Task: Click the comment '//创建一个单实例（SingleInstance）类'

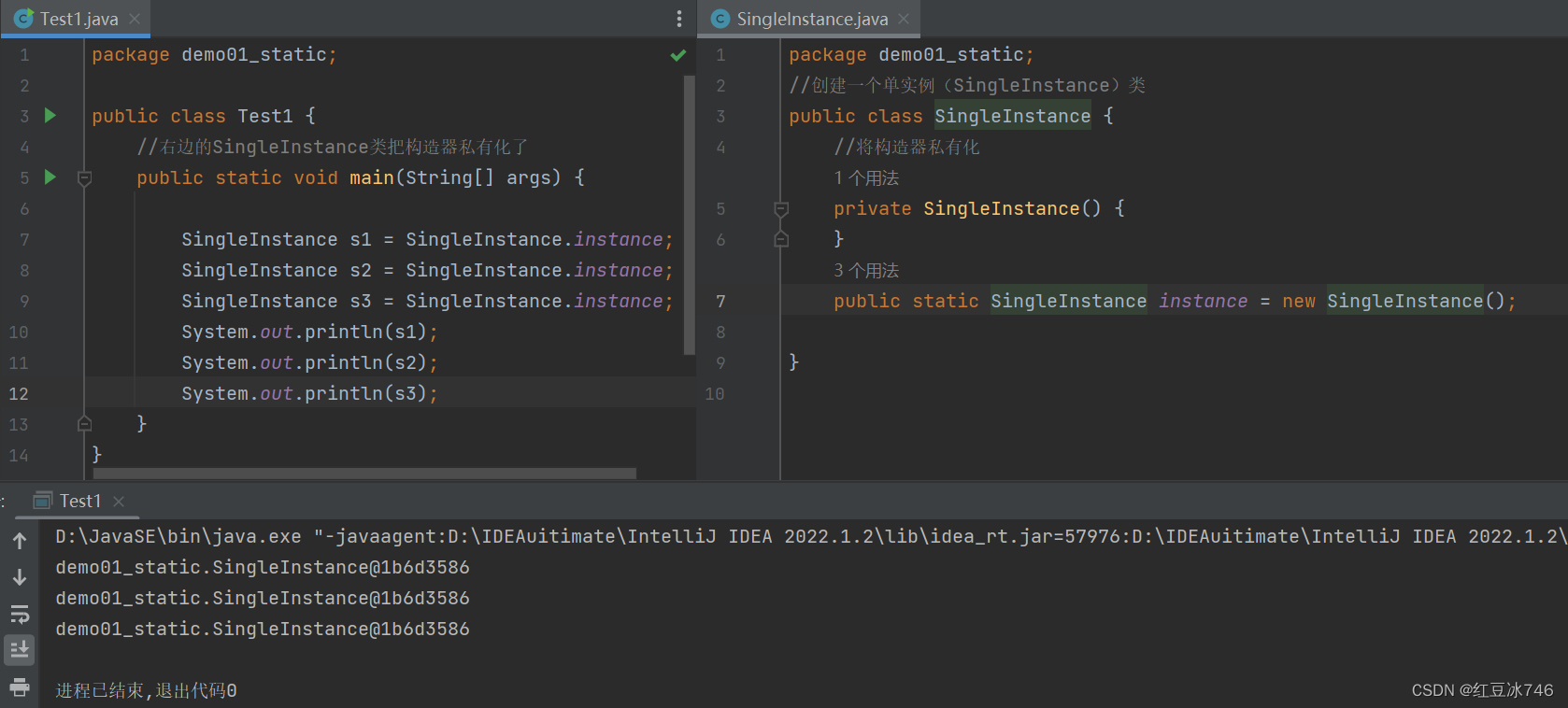Action: click(967, 85)
